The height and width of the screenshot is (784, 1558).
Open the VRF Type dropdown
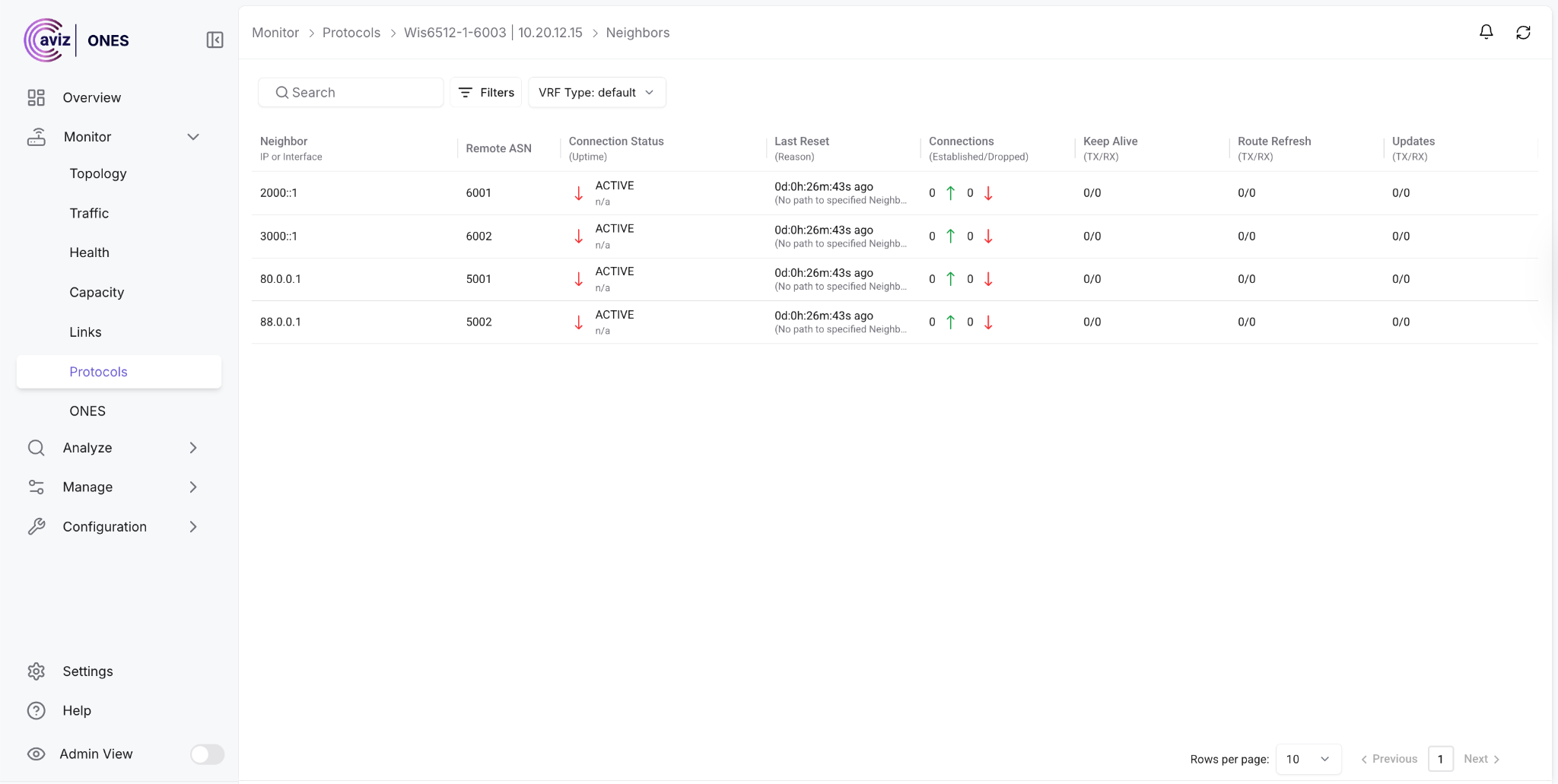596,92
